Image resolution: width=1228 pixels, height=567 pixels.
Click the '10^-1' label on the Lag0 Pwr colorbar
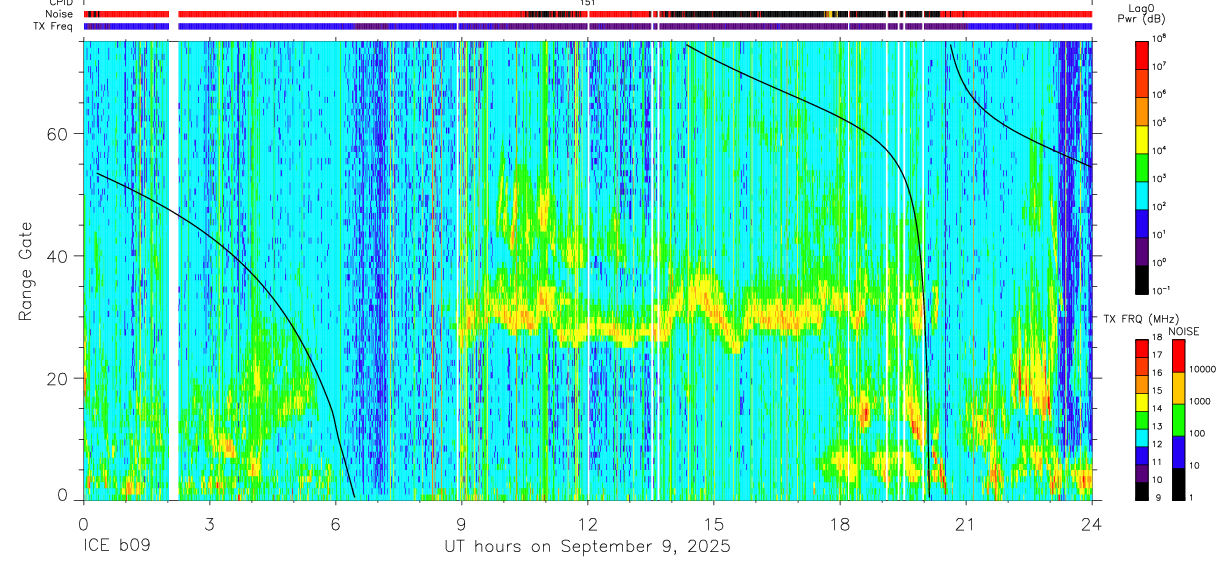1161,289
